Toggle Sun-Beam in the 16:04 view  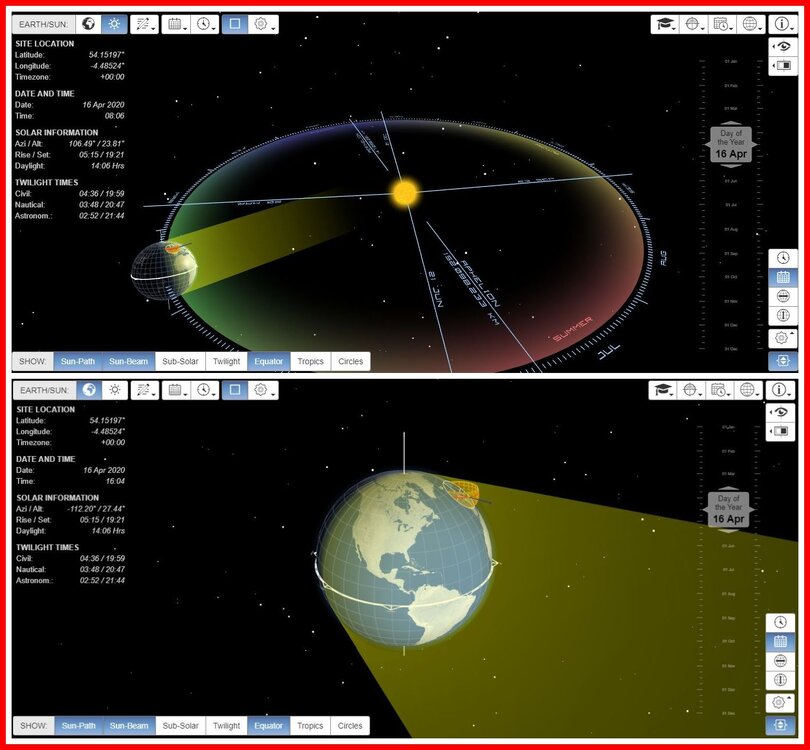coord(129,726)
